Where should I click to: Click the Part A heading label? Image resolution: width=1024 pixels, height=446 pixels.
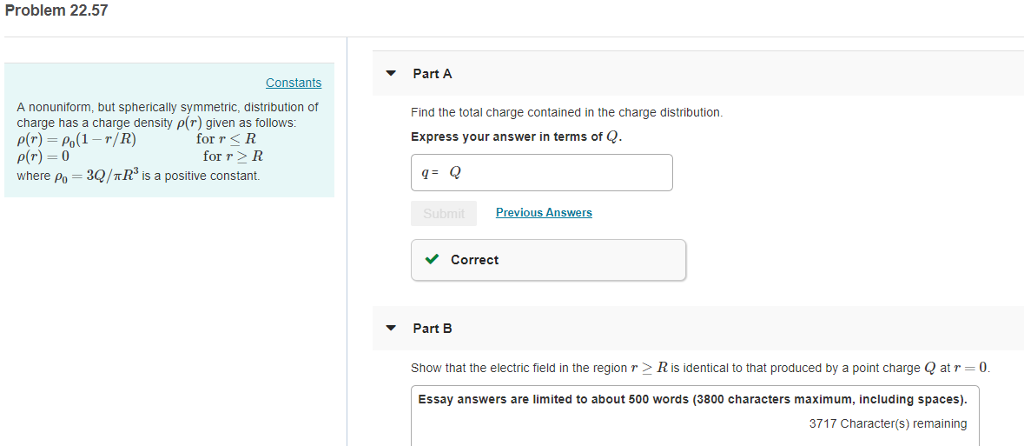(x=432, y=74)
